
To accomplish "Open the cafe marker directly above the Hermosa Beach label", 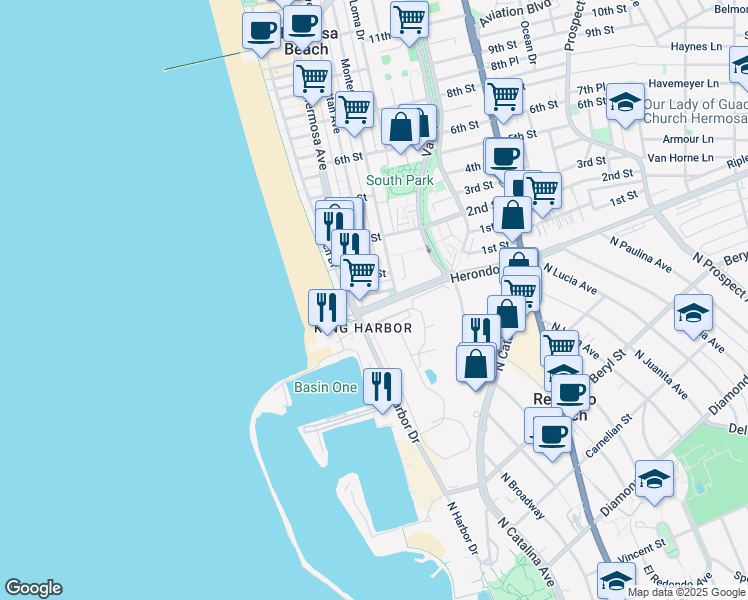I will (302, 26).
